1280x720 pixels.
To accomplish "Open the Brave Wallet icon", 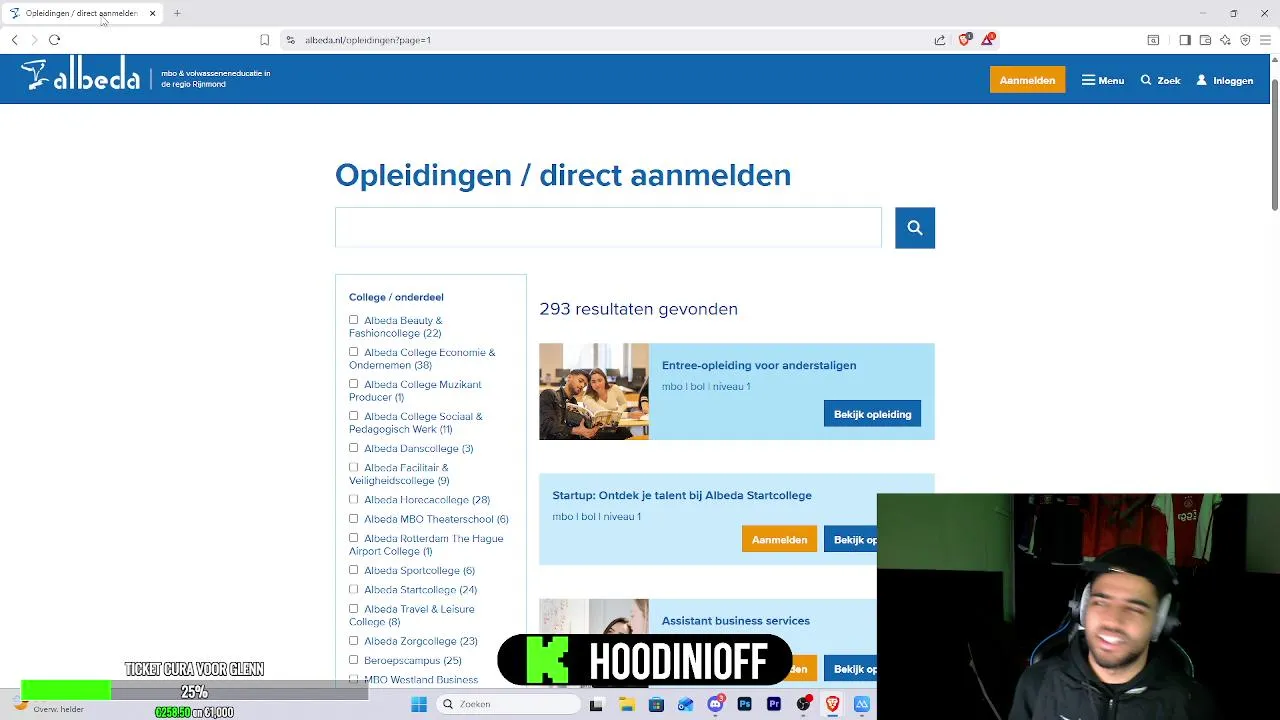I will coord(1205,40).
